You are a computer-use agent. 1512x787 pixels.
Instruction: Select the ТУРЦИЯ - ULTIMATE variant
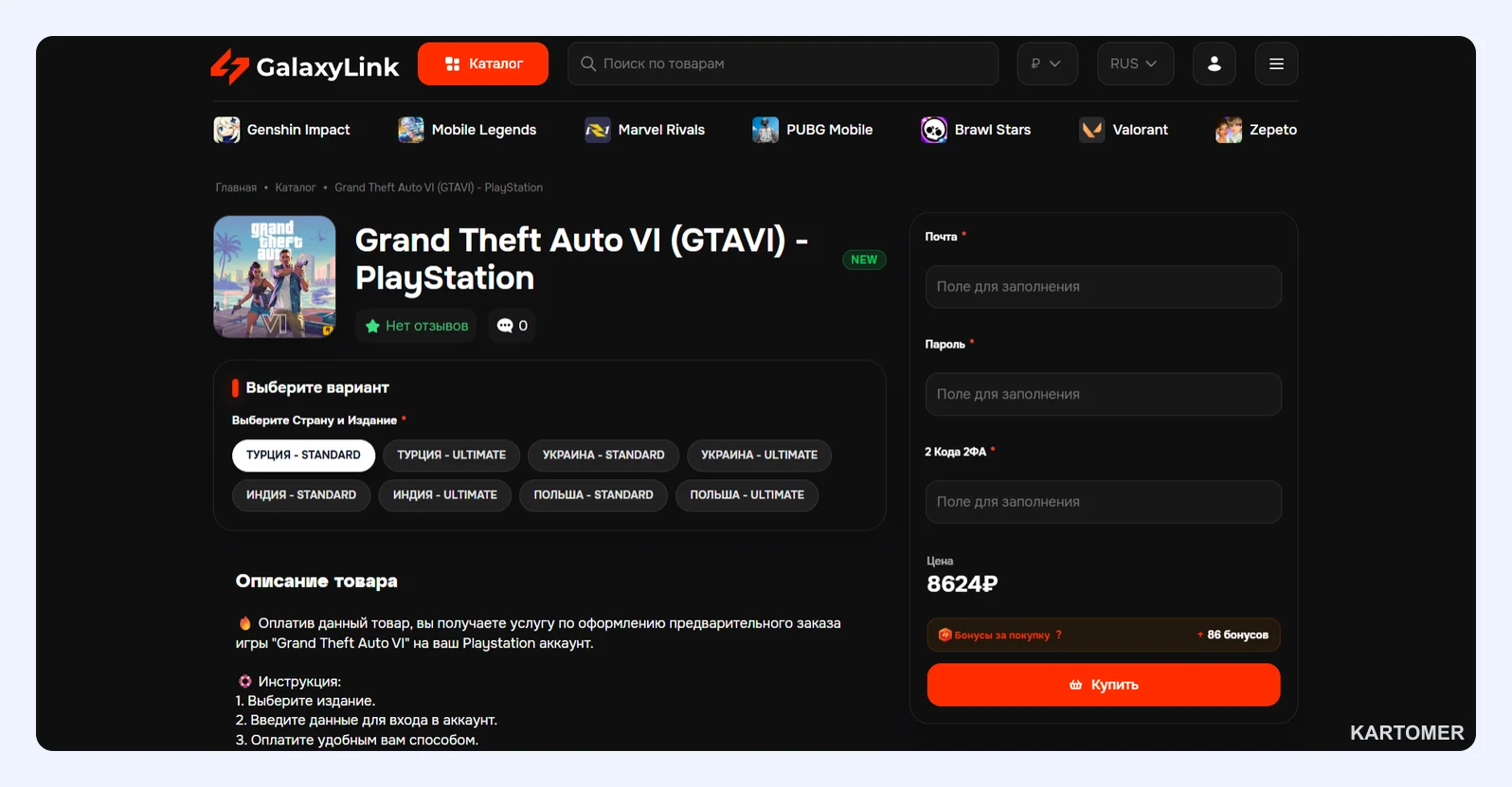pyautogui.click(x=451, y=456)
